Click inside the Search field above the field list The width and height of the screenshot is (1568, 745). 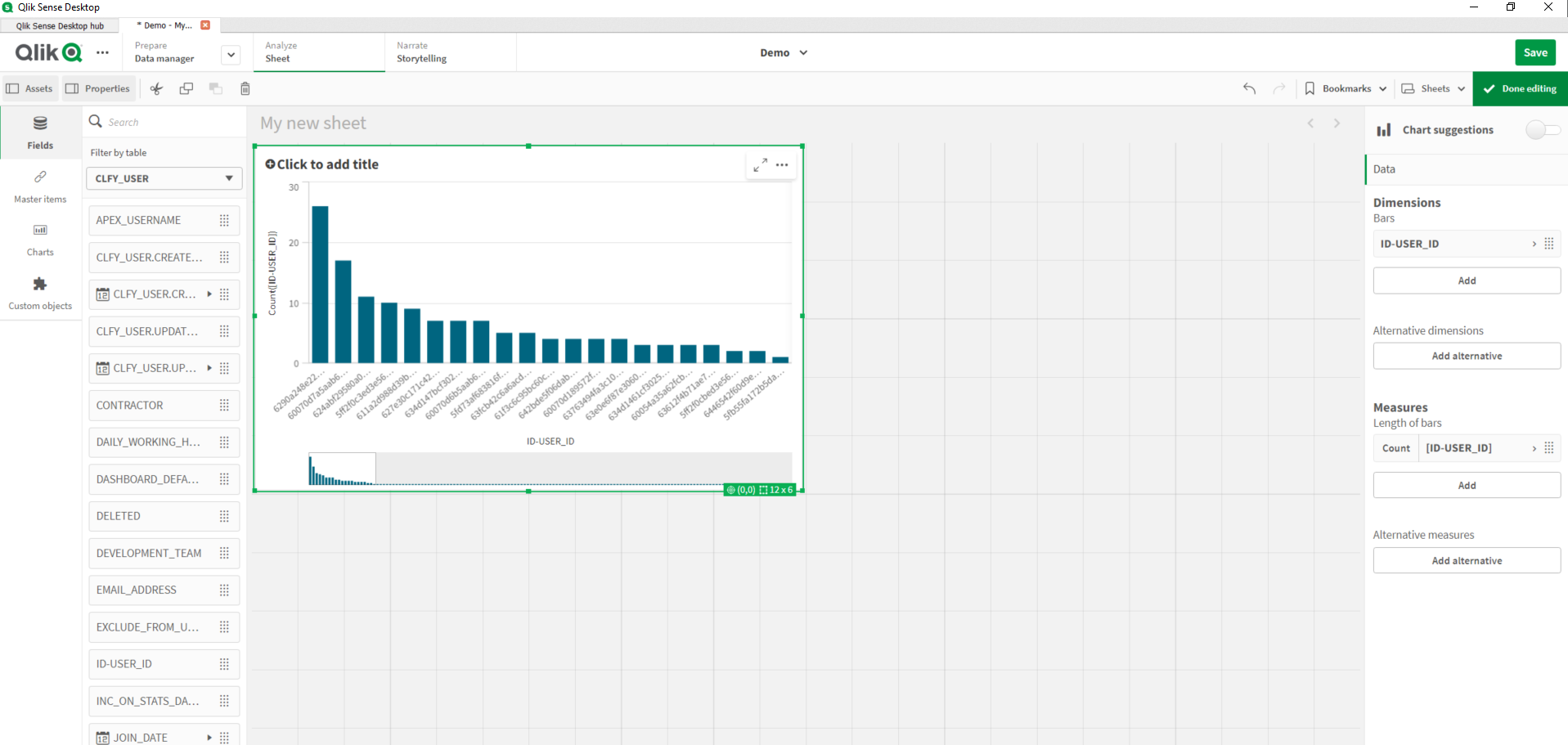[164, 121]
